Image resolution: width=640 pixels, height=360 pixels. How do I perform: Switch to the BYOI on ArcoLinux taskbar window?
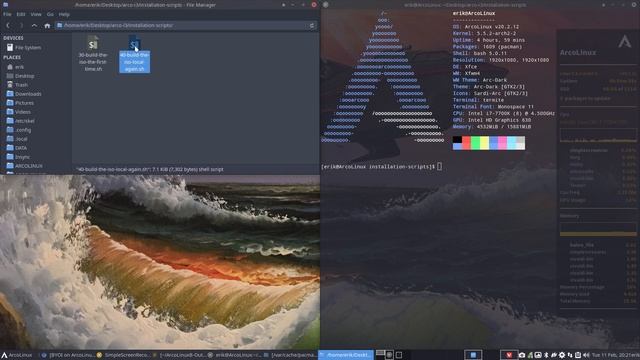pos(68,355)
